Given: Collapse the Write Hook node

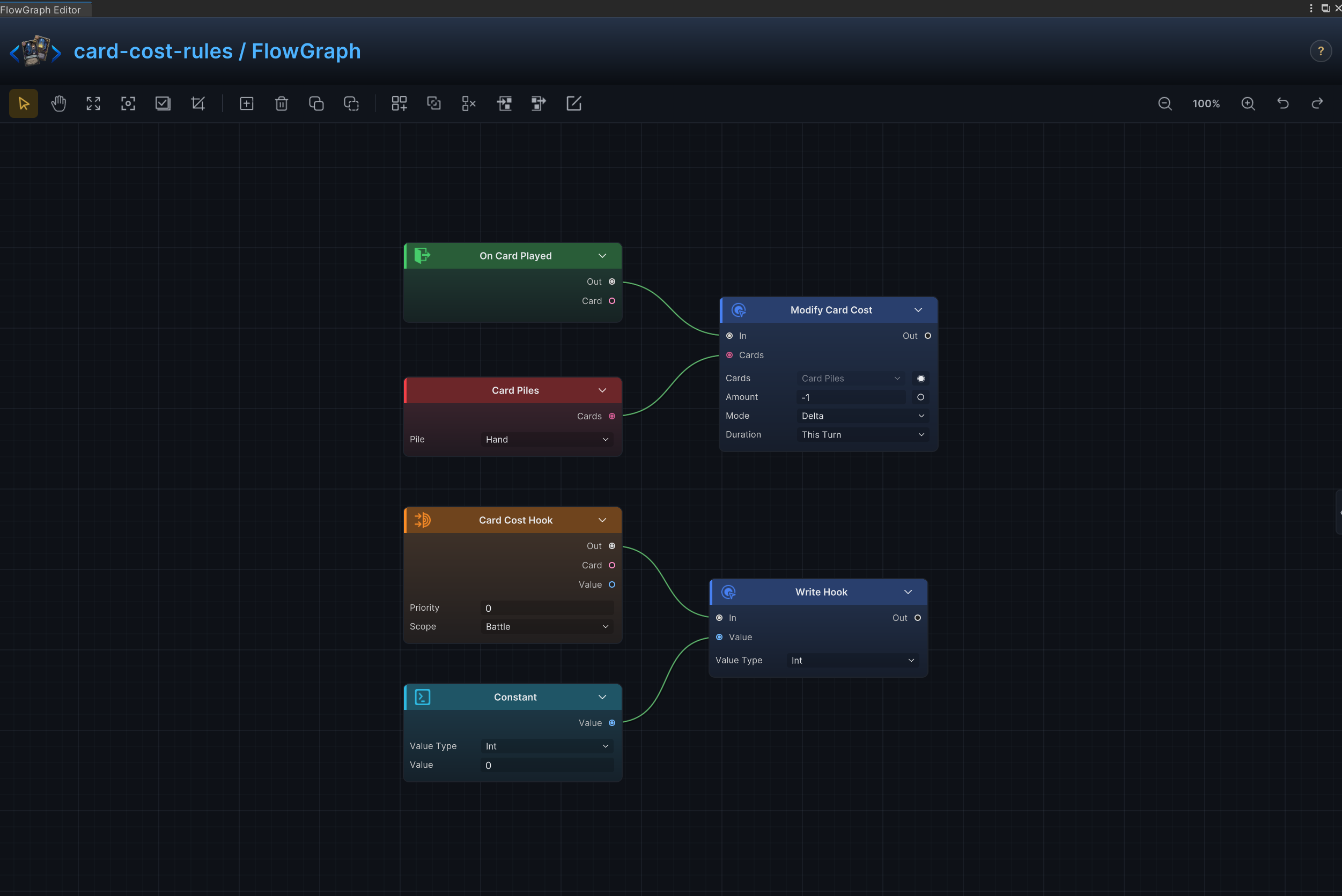Looking at the screenshot, I should pos(908,592).
